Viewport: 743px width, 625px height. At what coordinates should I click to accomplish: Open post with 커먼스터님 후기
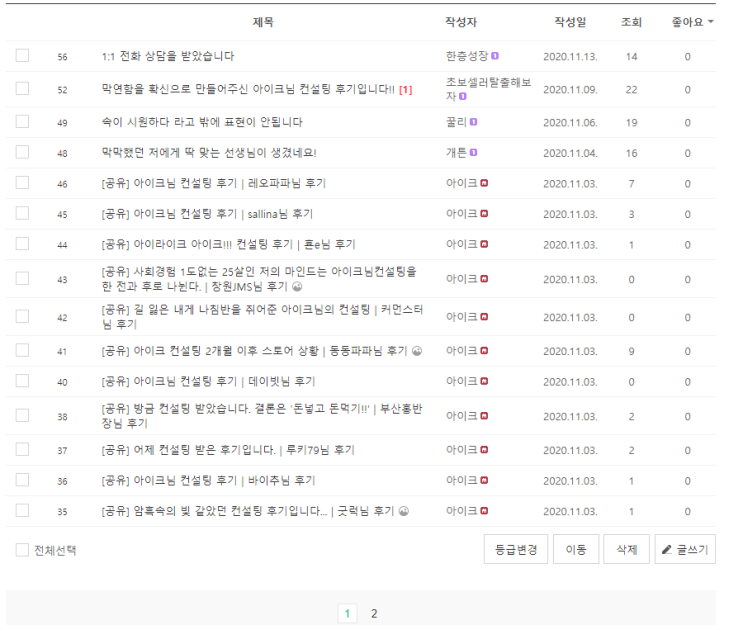point(262,317)
